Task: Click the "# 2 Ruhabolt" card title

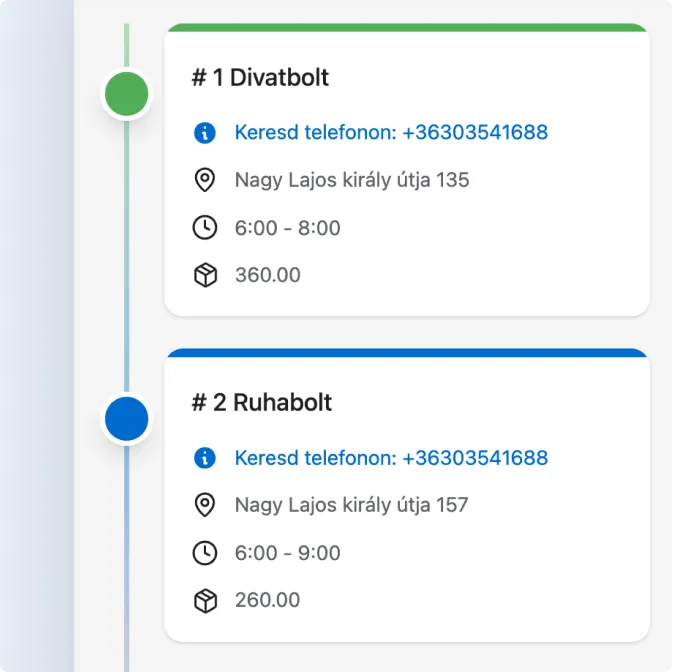Action: [262, 403]
